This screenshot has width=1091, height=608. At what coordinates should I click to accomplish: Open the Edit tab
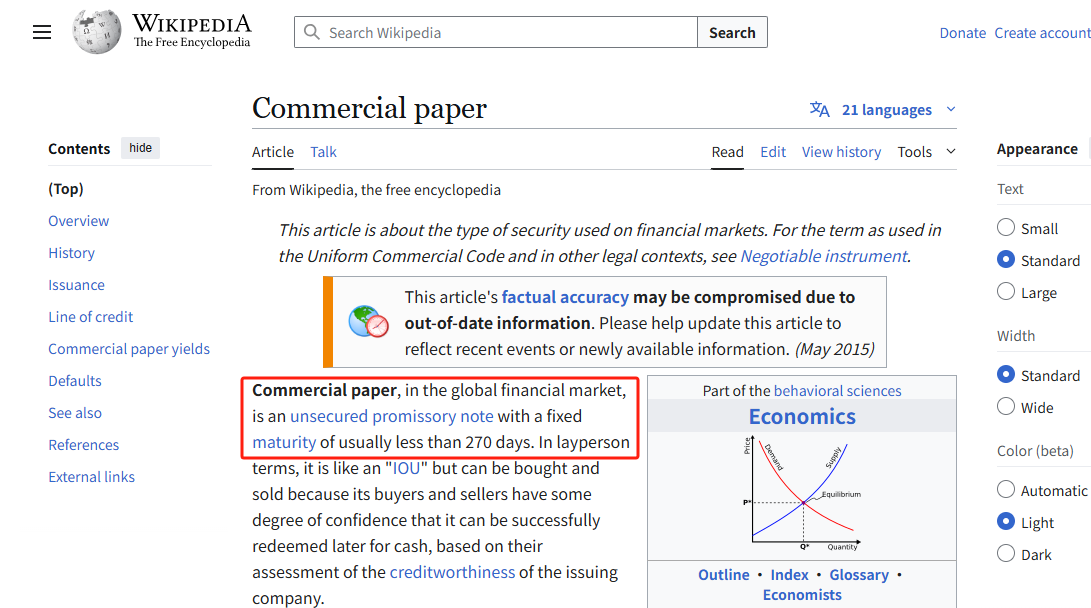coord(773,152)
